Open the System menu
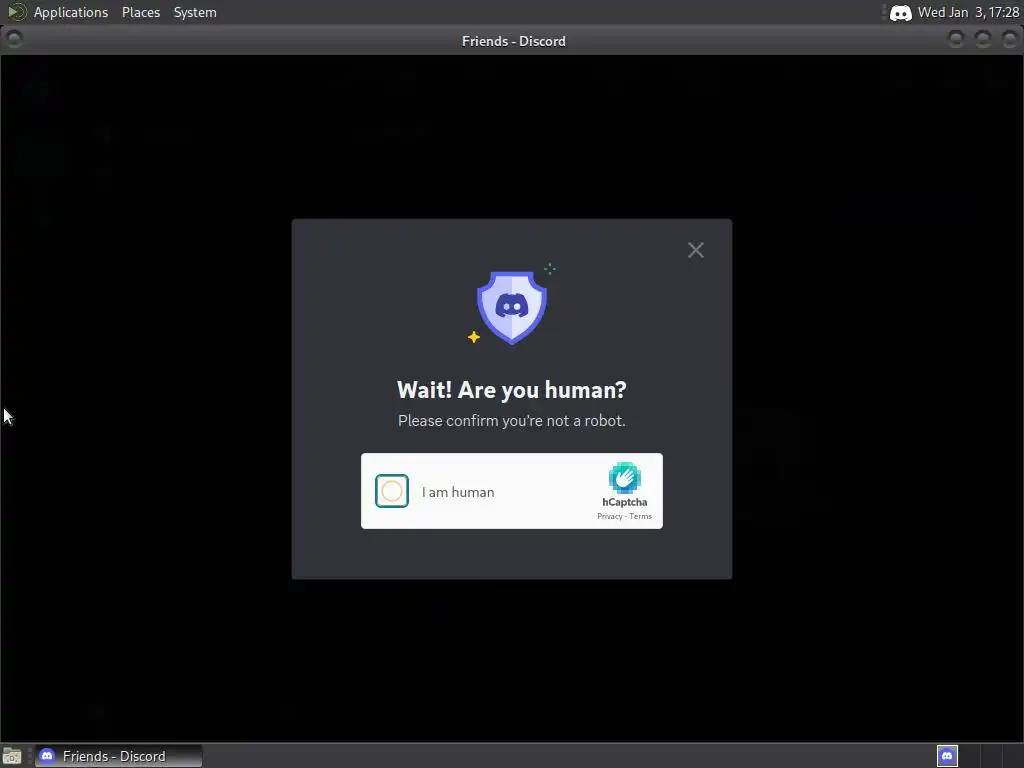The width and height of the screenshot is (1024, 768). (x=195, y=12)
